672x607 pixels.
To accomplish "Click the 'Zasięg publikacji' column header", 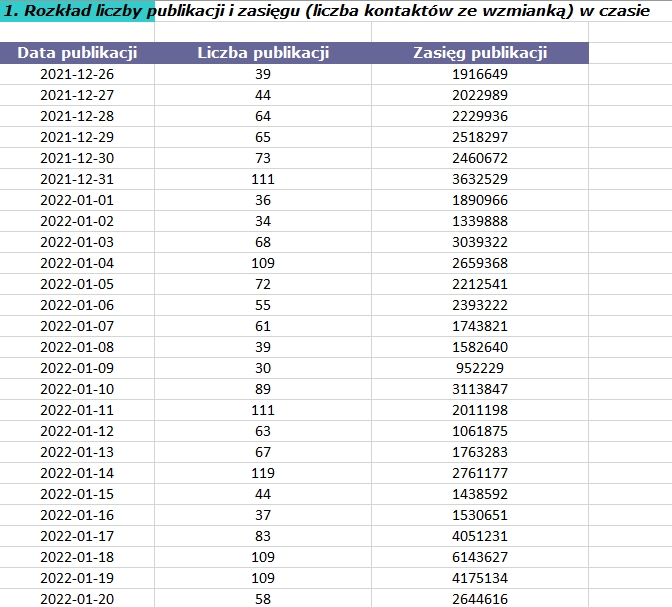I will pyautogui.click(x=480, y=53).
